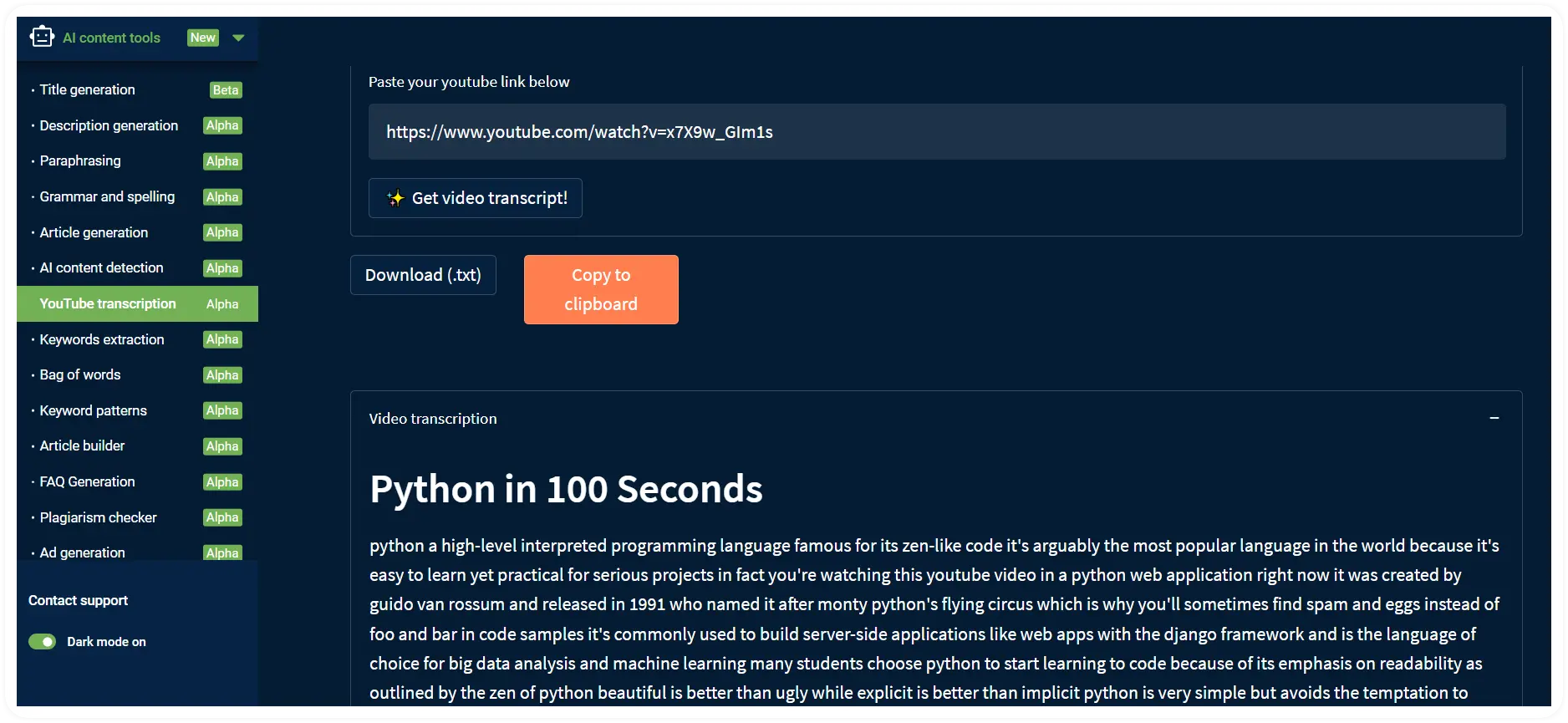
Task: Open Grammar and spelling tool
Action: 107,196
